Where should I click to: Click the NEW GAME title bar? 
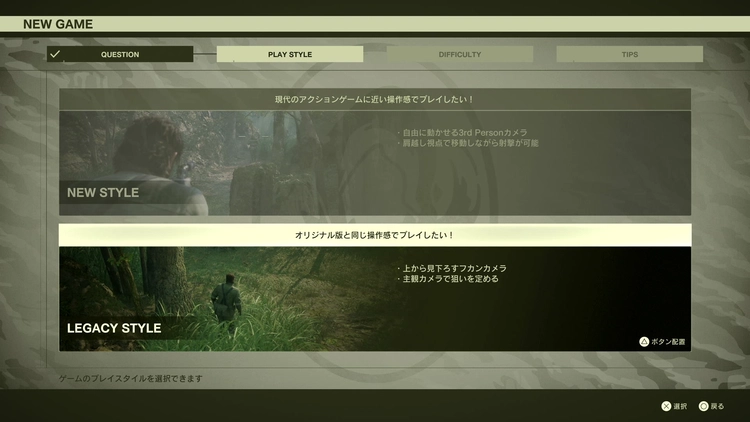tap(375, 24)
